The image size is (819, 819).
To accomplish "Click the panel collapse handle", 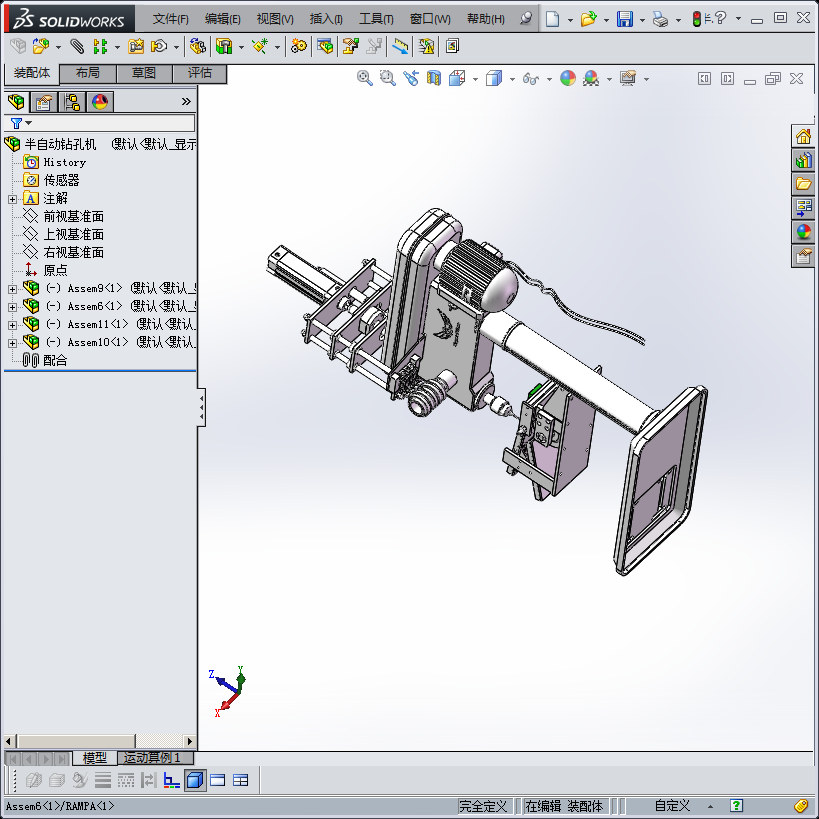I will [202, 407].
